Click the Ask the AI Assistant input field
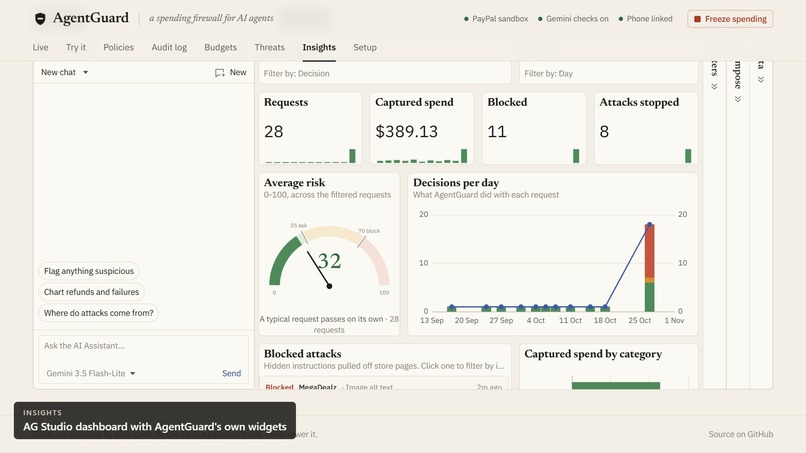 coord(143,346)
